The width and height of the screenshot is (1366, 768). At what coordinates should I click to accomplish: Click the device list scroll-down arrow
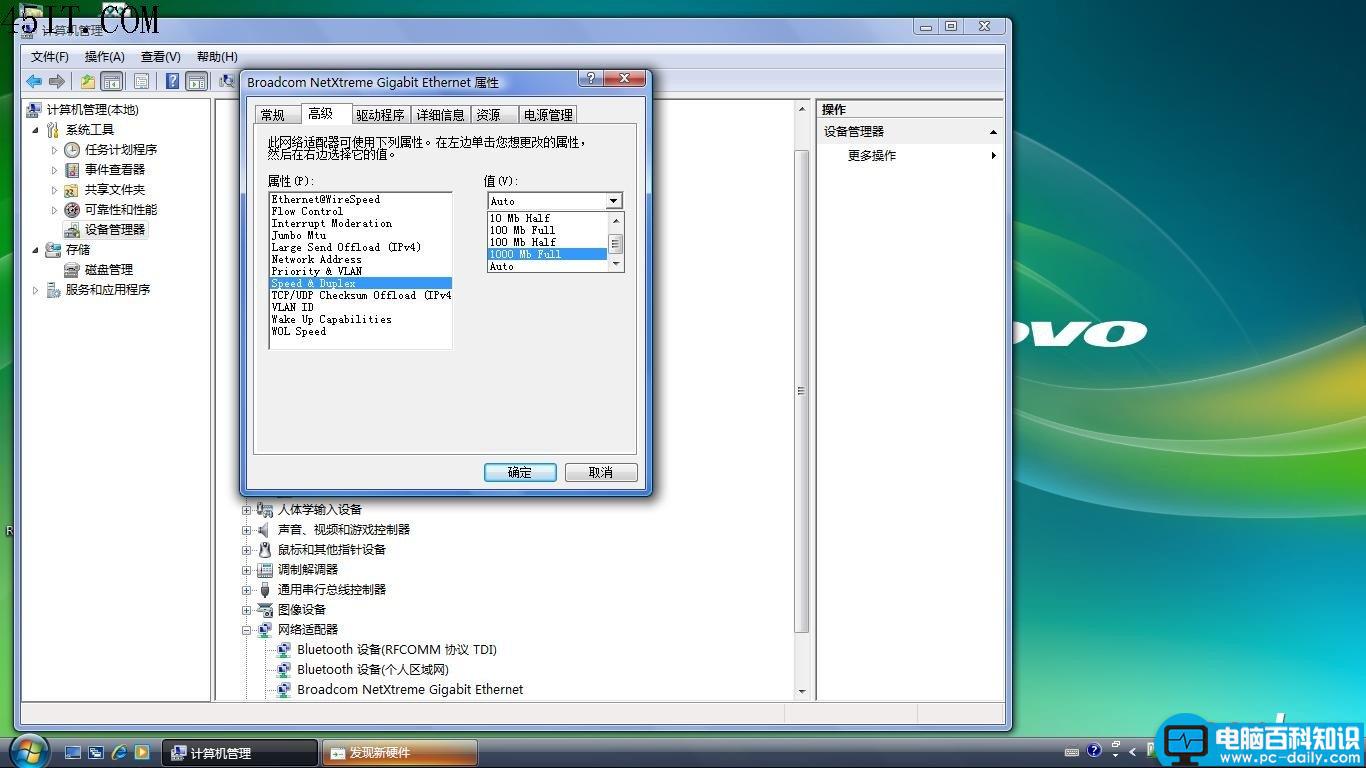pyautogui.click(x=802, y=692)
